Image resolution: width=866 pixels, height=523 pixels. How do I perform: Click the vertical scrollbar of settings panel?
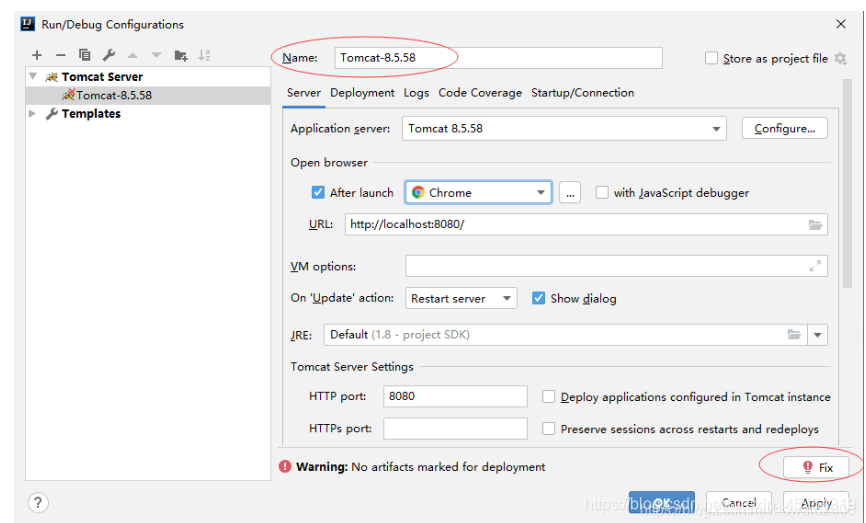tap(847, 184)
